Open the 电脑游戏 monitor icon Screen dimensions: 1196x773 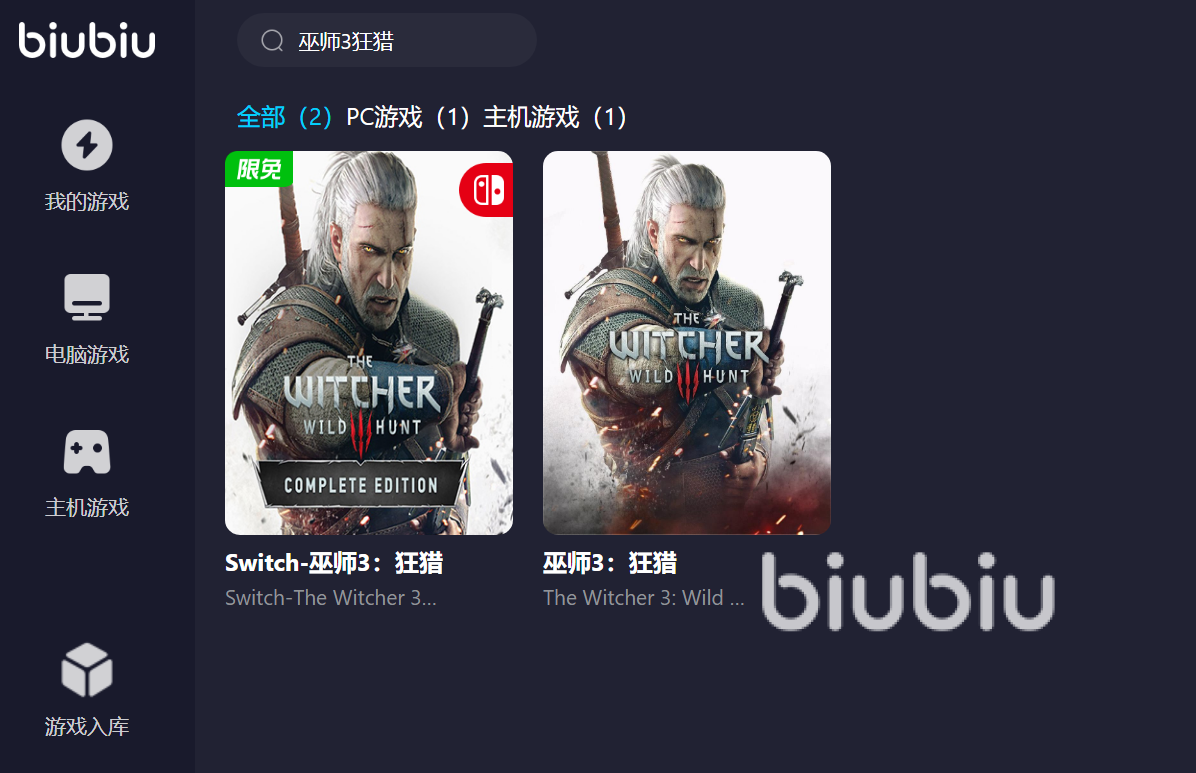pyautogui.click(x=87, y=297)
